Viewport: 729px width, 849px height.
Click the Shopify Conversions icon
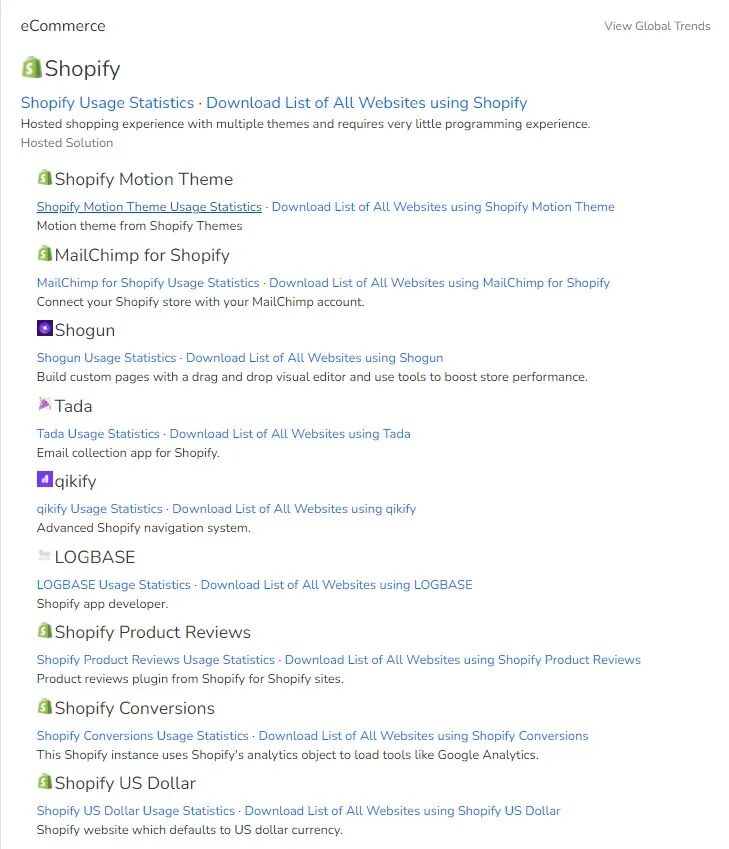[44, 706]
